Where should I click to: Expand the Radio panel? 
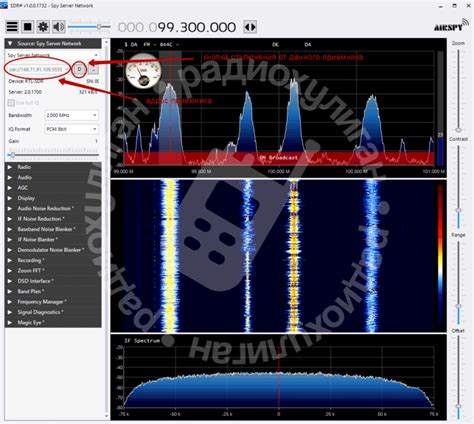[53, 167]
